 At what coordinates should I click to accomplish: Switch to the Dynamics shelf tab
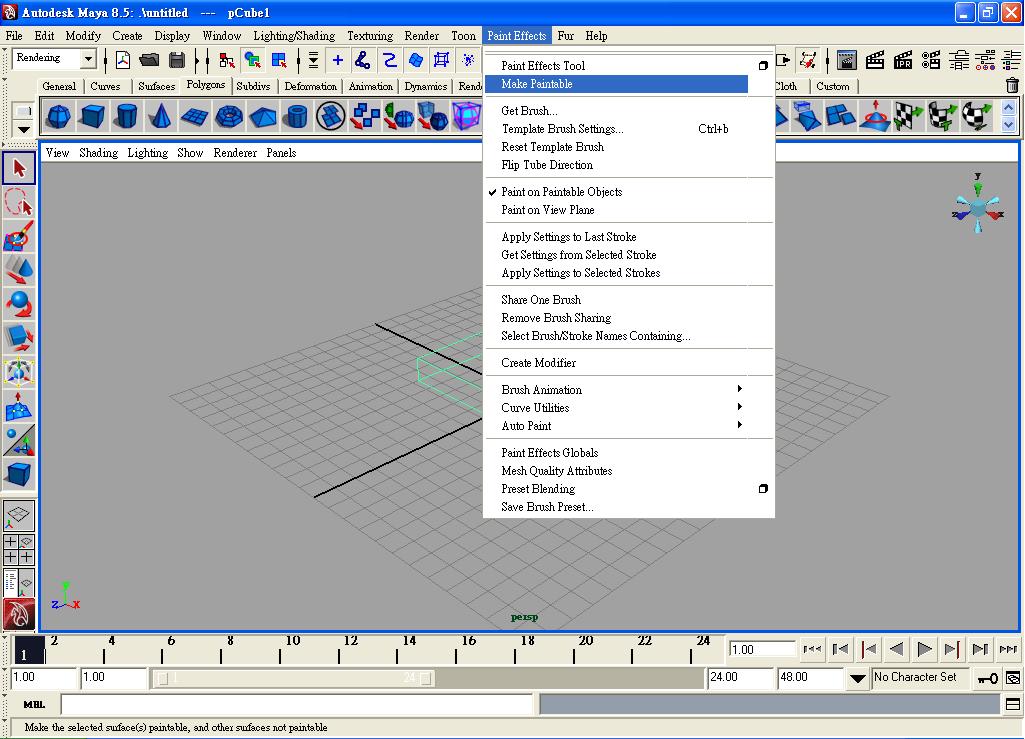426,86
